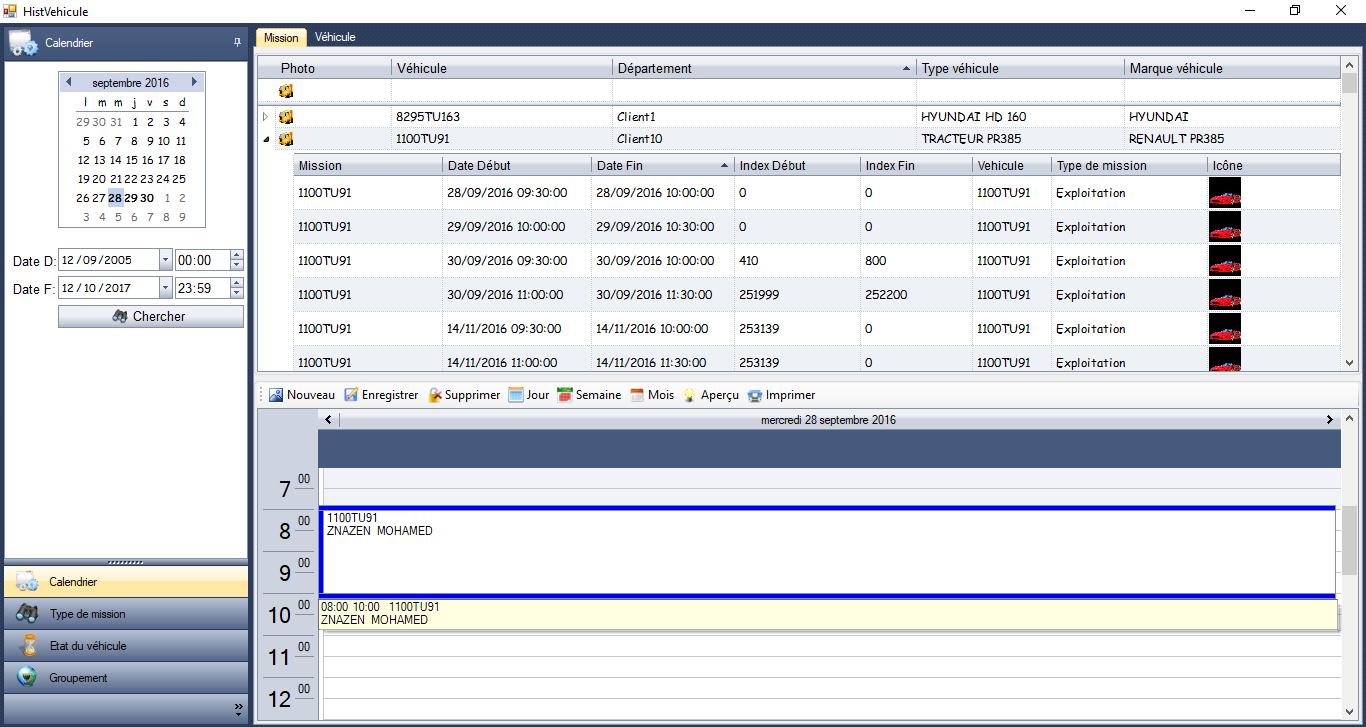Select September 30 in the calendar

click(147, 198)
